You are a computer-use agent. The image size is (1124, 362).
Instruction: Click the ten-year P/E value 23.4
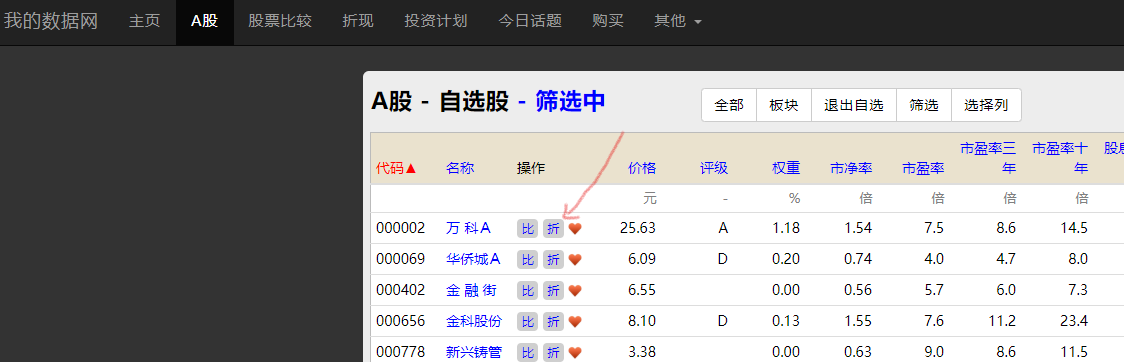1073,321
